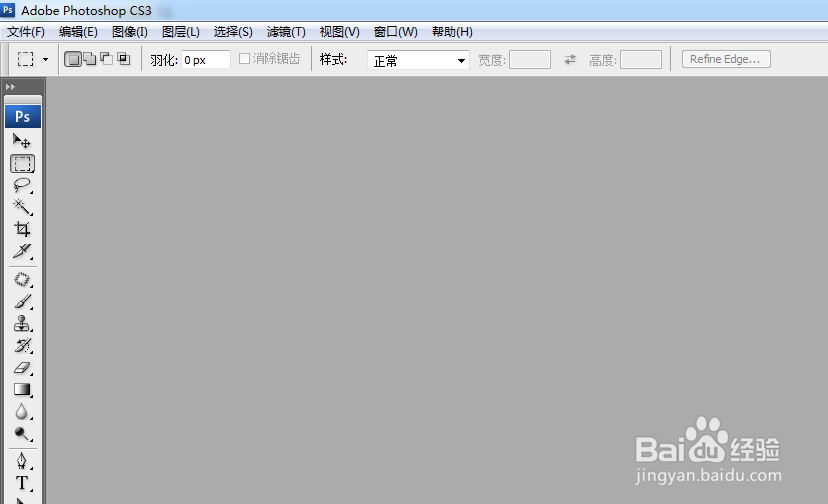Click the Ps logo atop the toolbox
The height and width of the screenshot is (504, 828).
[23, 116]
